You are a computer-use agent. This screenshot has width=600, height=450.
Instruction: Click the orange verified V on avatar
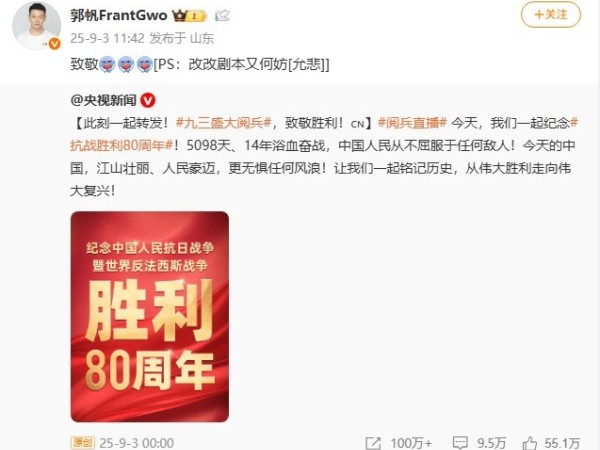tap(55, 44)
